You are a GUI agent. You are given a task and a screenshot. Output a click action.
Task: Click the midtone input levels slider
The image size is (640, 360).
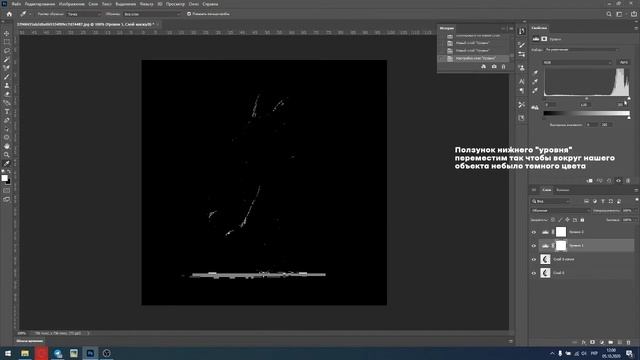point(587,99)
